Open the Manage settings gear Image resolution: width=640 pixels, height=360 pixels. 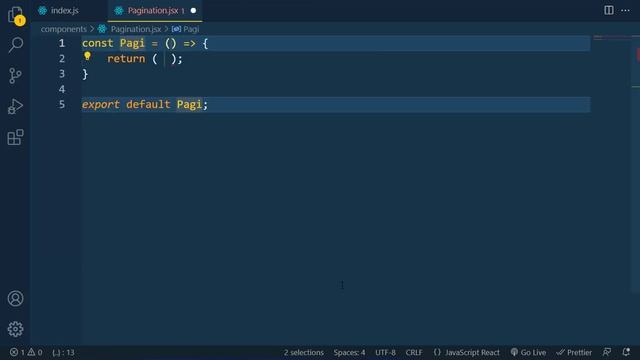(x=16, y=329)
